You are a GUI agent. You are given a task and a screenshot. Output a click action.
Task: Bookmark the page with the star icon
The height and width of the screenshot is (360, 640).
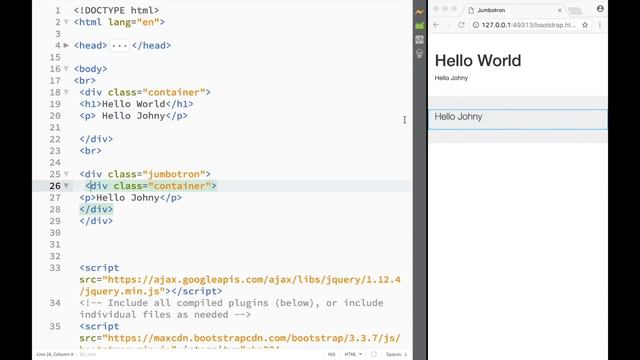[x=585, y=25]
